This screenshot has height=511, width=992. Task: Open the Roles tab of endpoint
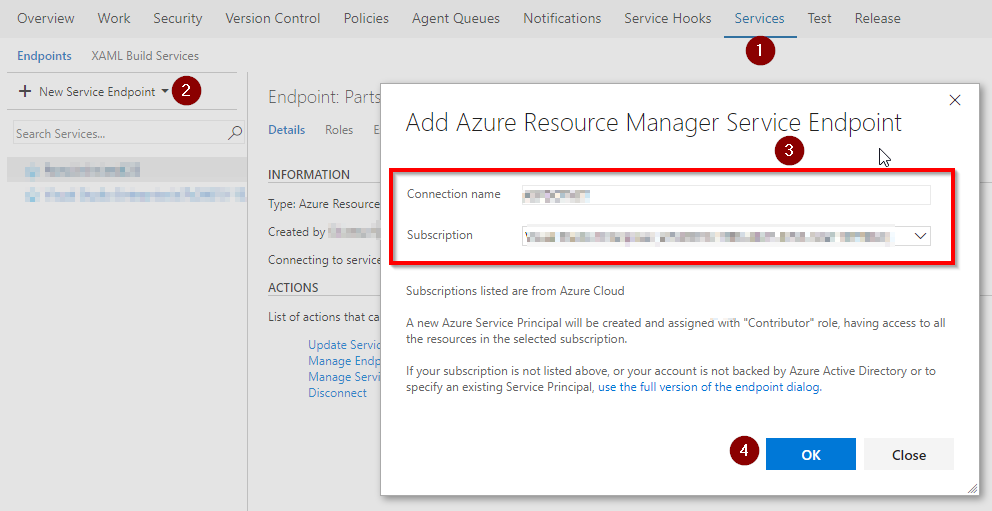339,130
